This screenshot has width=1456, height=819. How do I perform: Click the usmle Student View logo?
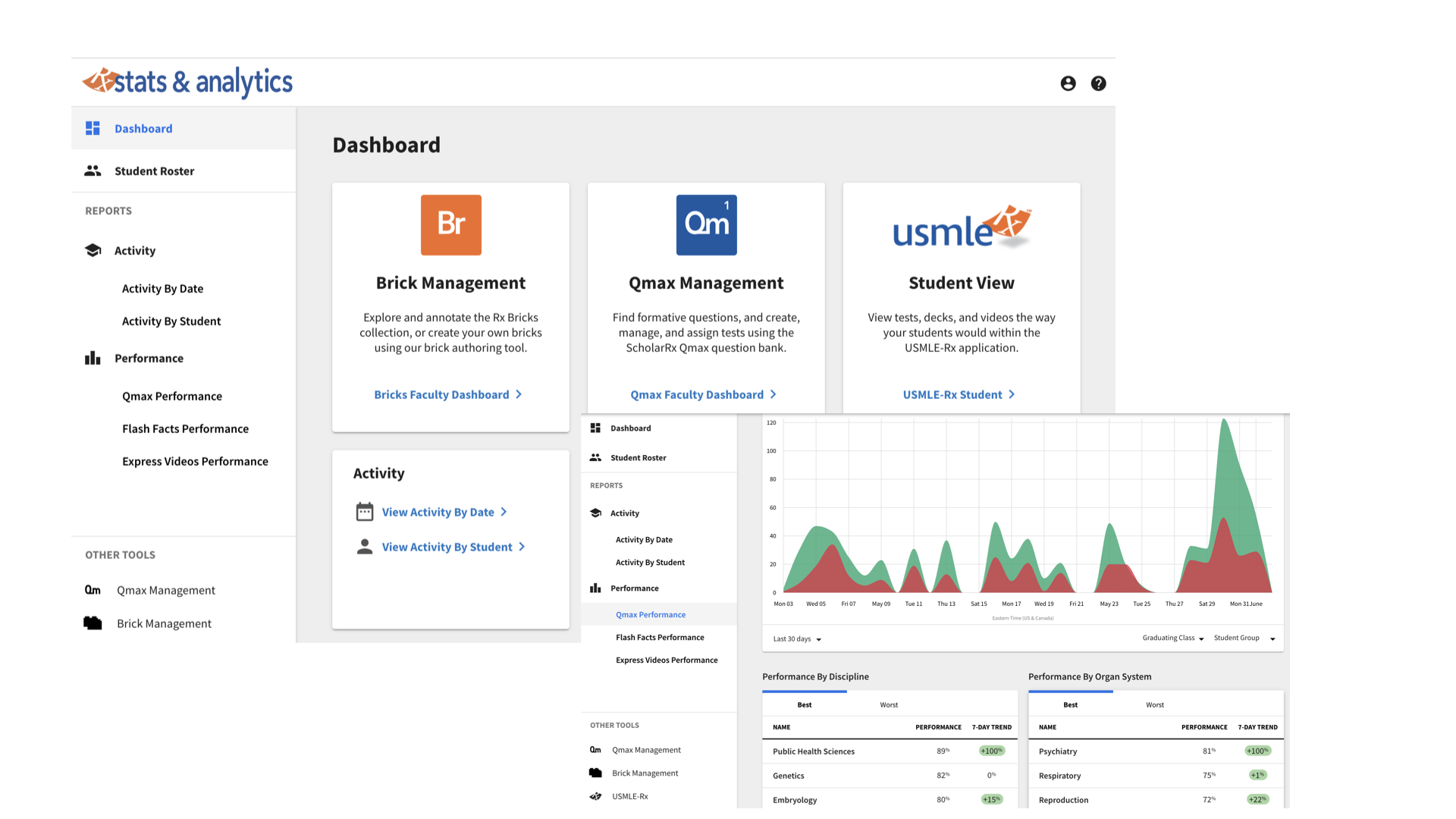coord(962,227)
